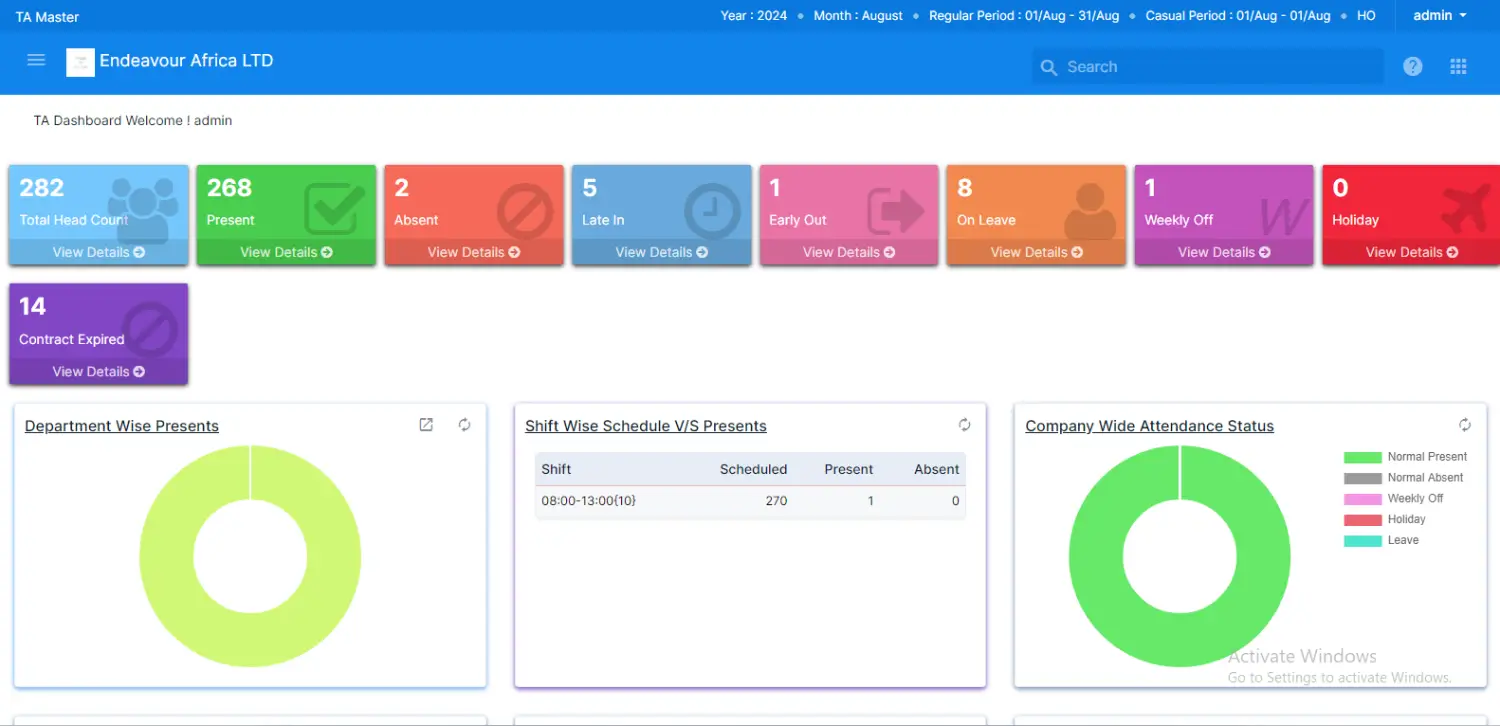Refresh the Department Wise Presents chart
1500x726 pixels.
tap(465, 425)
